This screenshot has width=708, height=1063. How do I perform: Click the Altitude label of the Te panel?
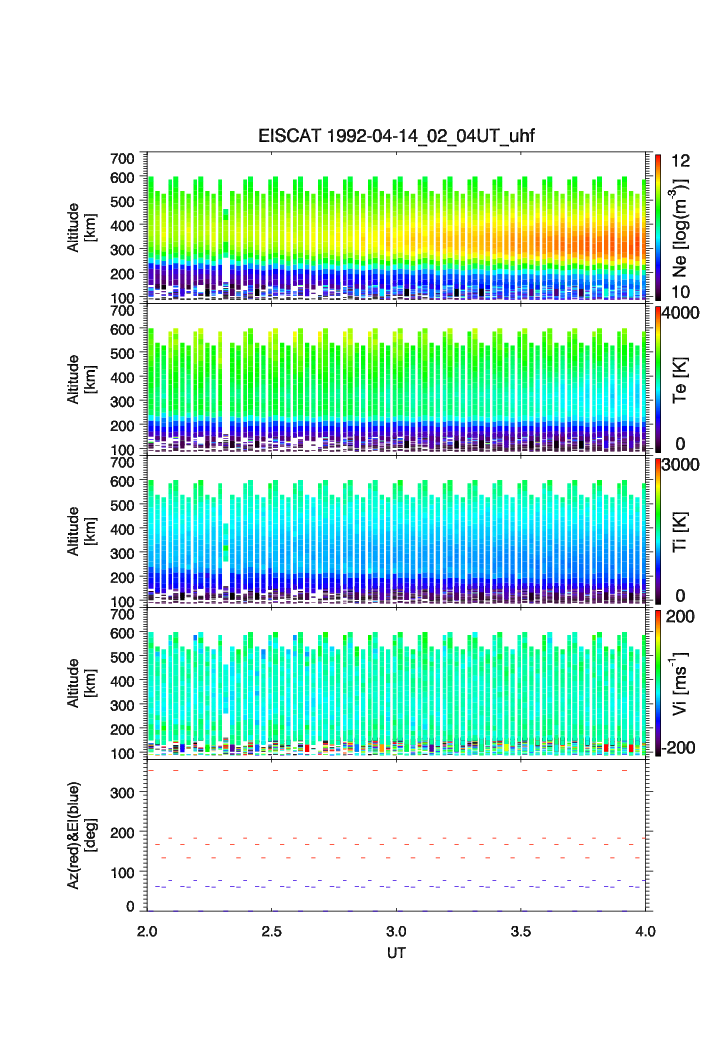click(x=81, y=380)
